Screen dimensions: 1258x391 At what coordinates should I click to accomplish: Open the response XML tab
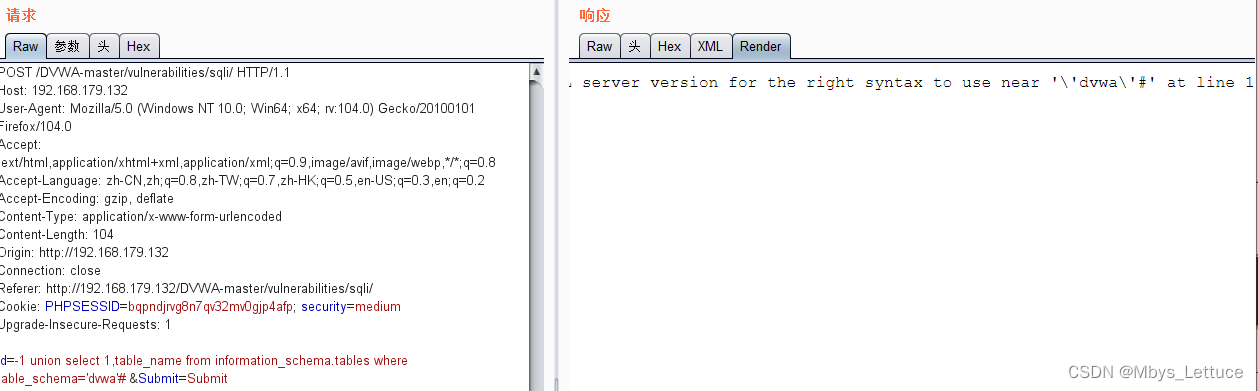[710, 46]
